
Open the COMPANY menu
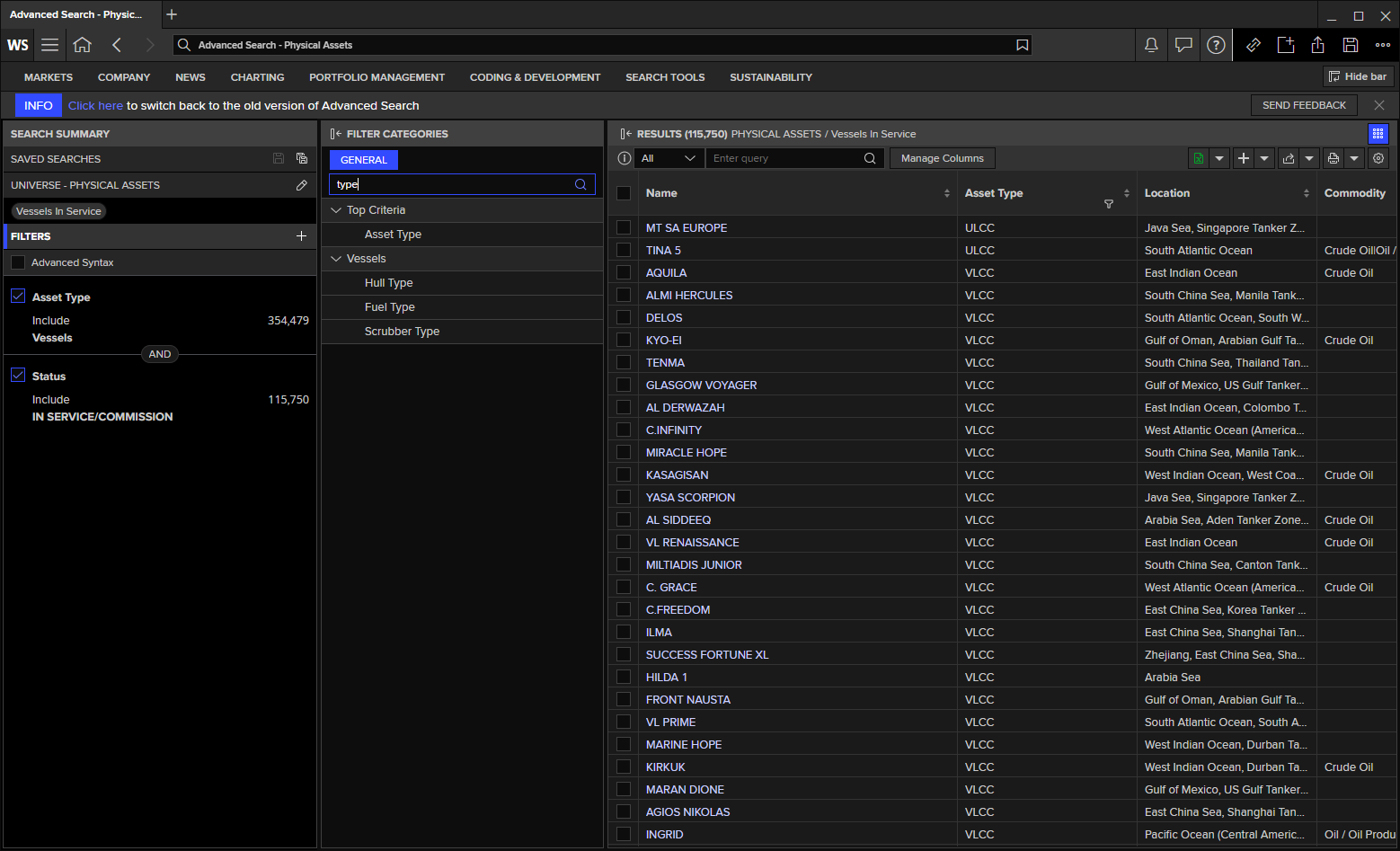(x=124, y=77)
